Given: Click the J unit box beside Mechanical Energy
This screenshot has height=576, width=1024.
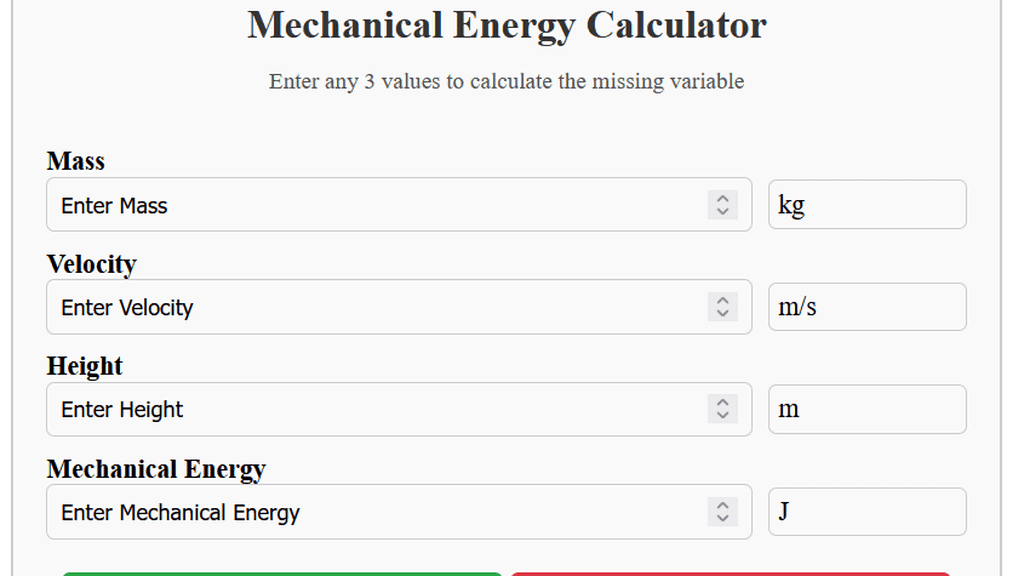Looking at the screenshot, I should pyautogui.click(x=866, y=512).
